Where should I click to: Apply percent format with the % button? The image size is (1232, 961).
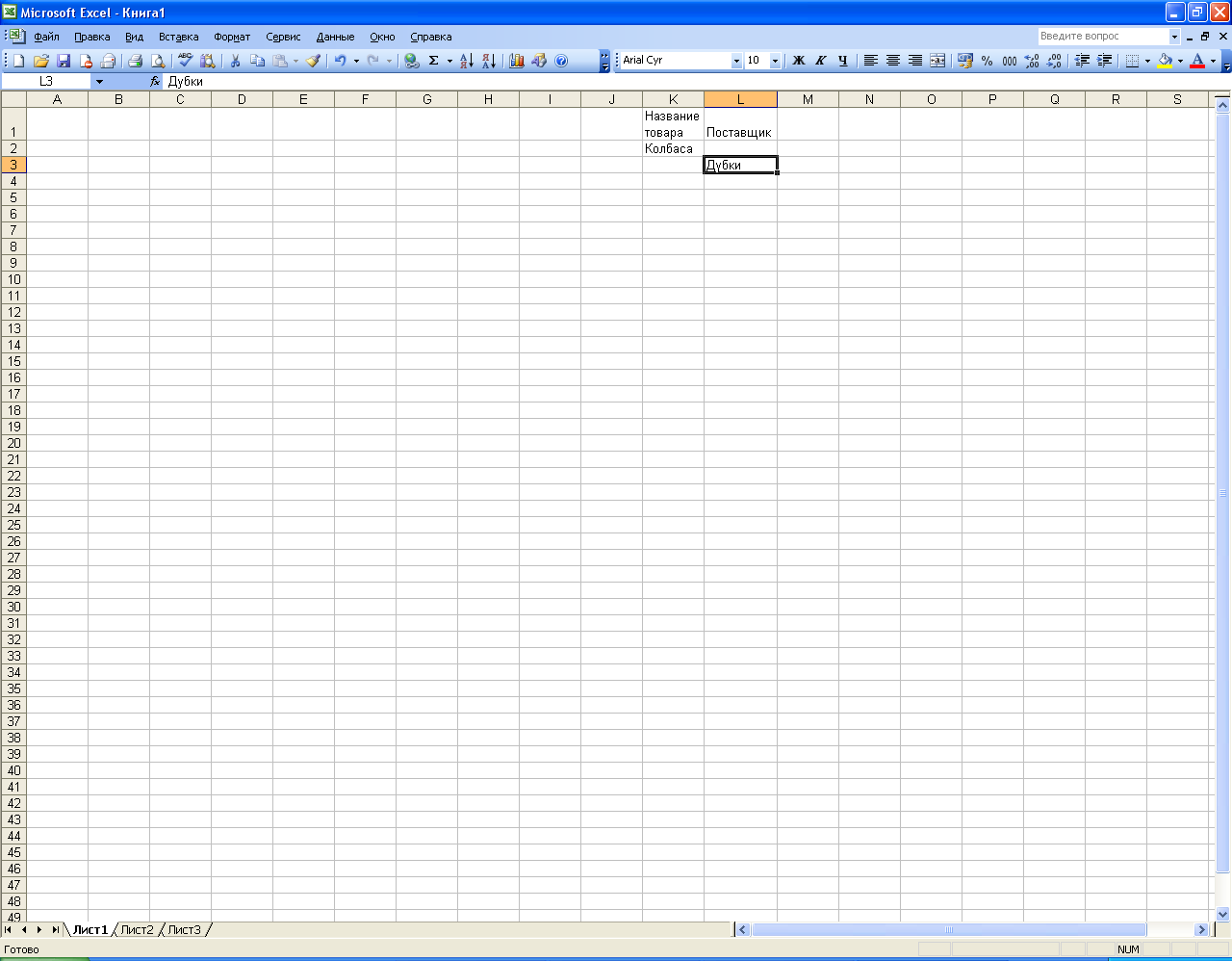987,61
